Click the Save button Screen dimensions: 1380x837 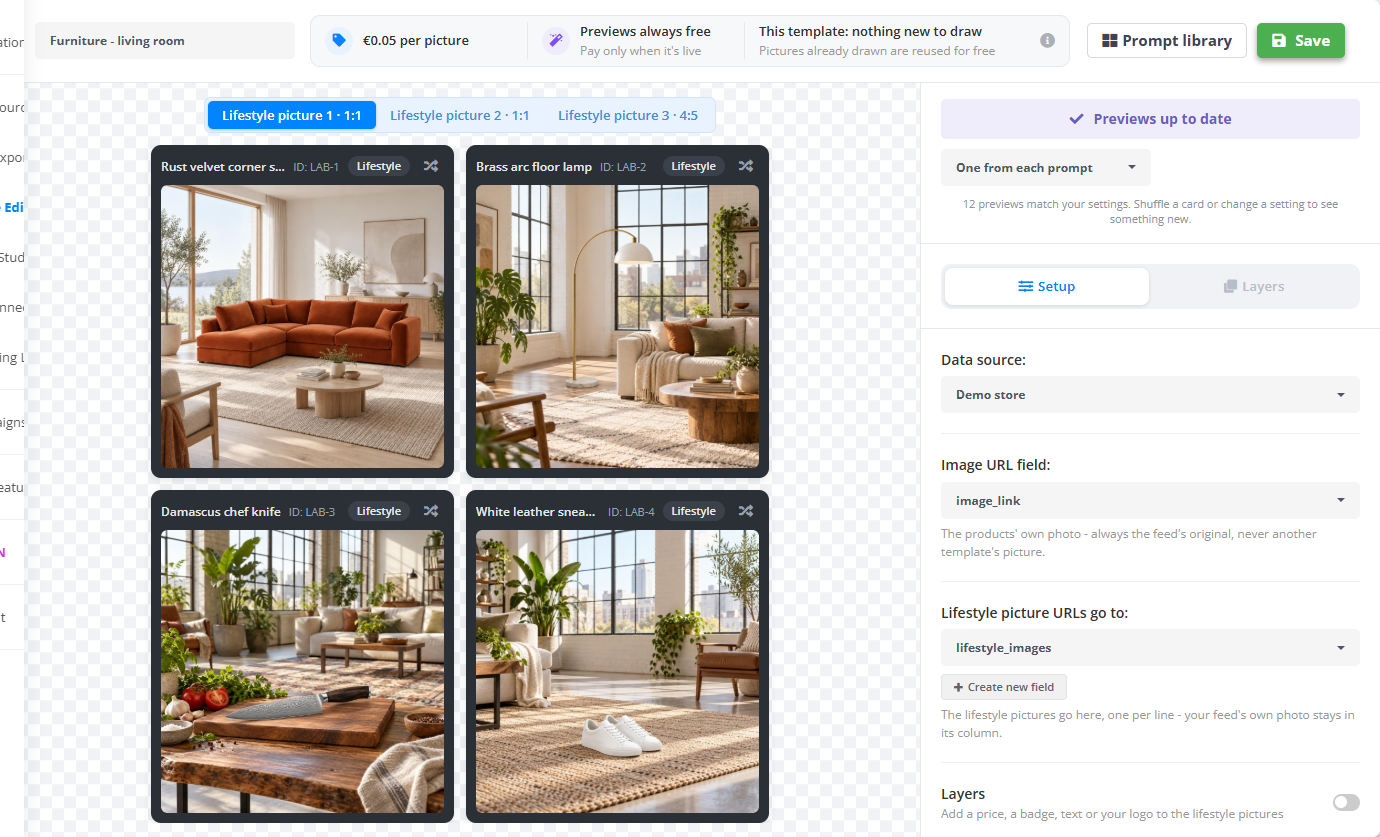[1301, 41]
